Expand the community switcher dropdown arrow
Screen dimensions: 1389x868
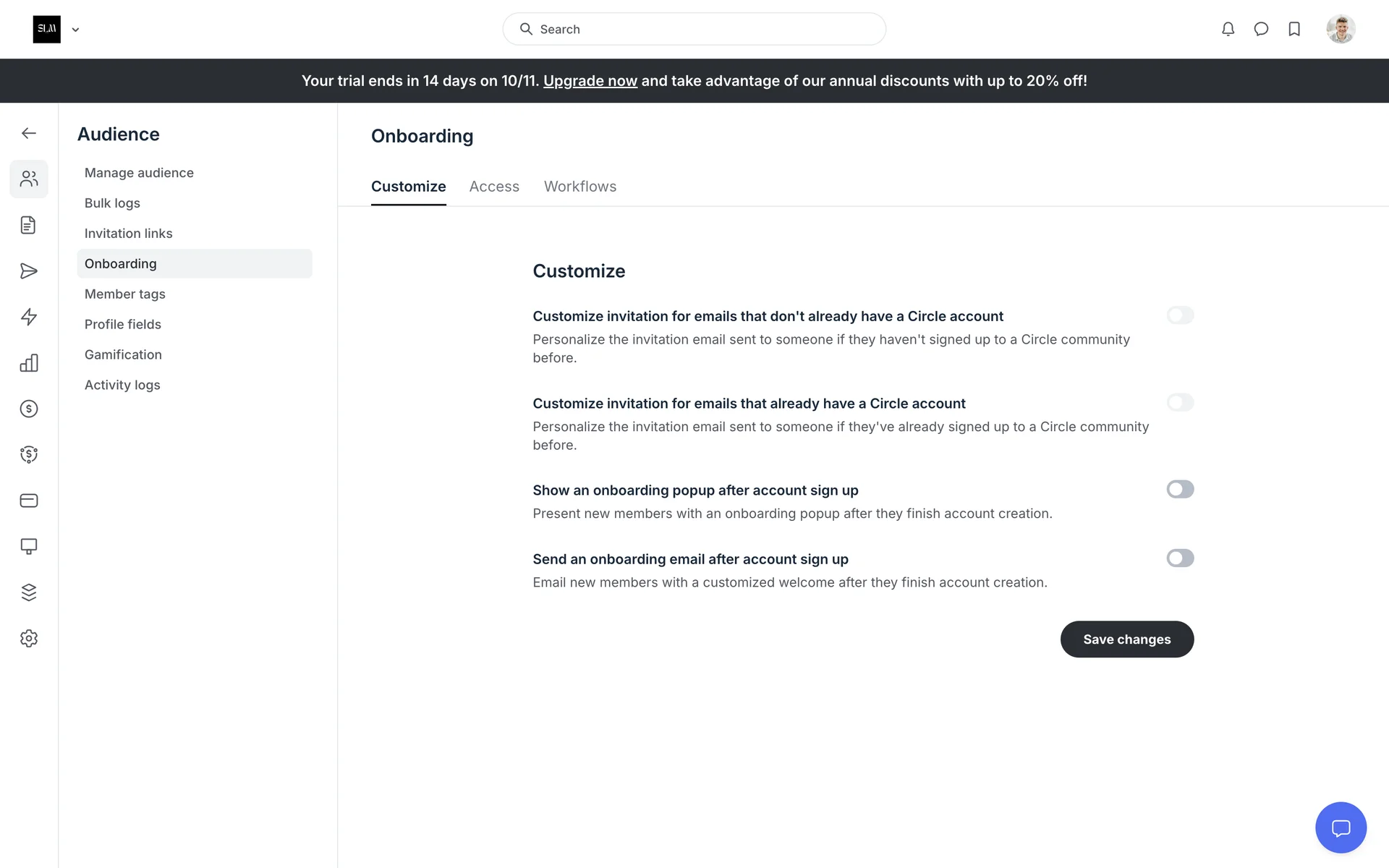click(x=75, y=30)
